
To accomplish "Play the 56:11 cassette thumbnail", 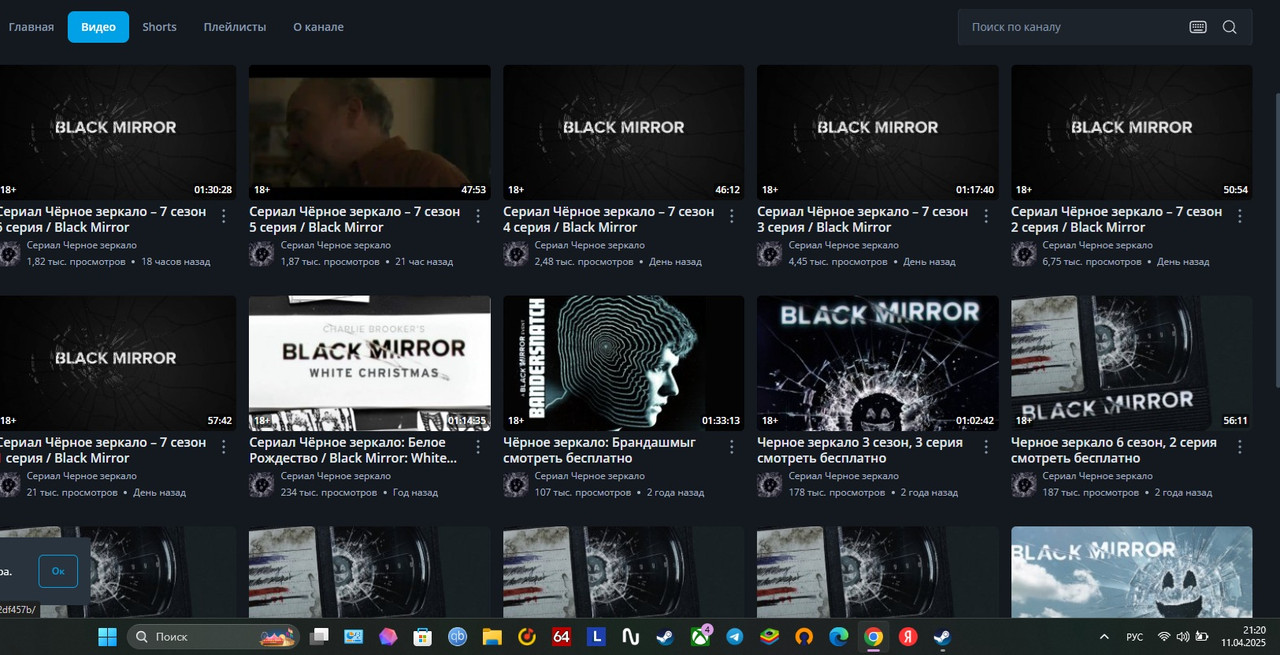I will (x=1131, y=363).
